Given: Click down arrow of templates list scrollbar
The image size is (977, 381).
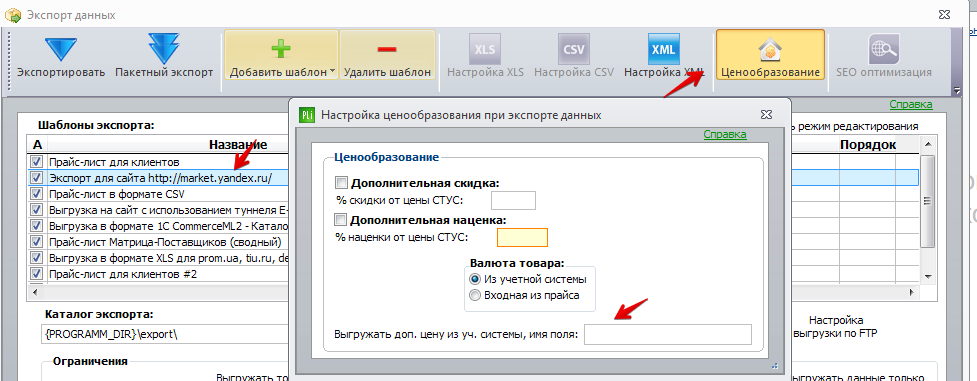Looking at the screenshot, I should 927,276.
